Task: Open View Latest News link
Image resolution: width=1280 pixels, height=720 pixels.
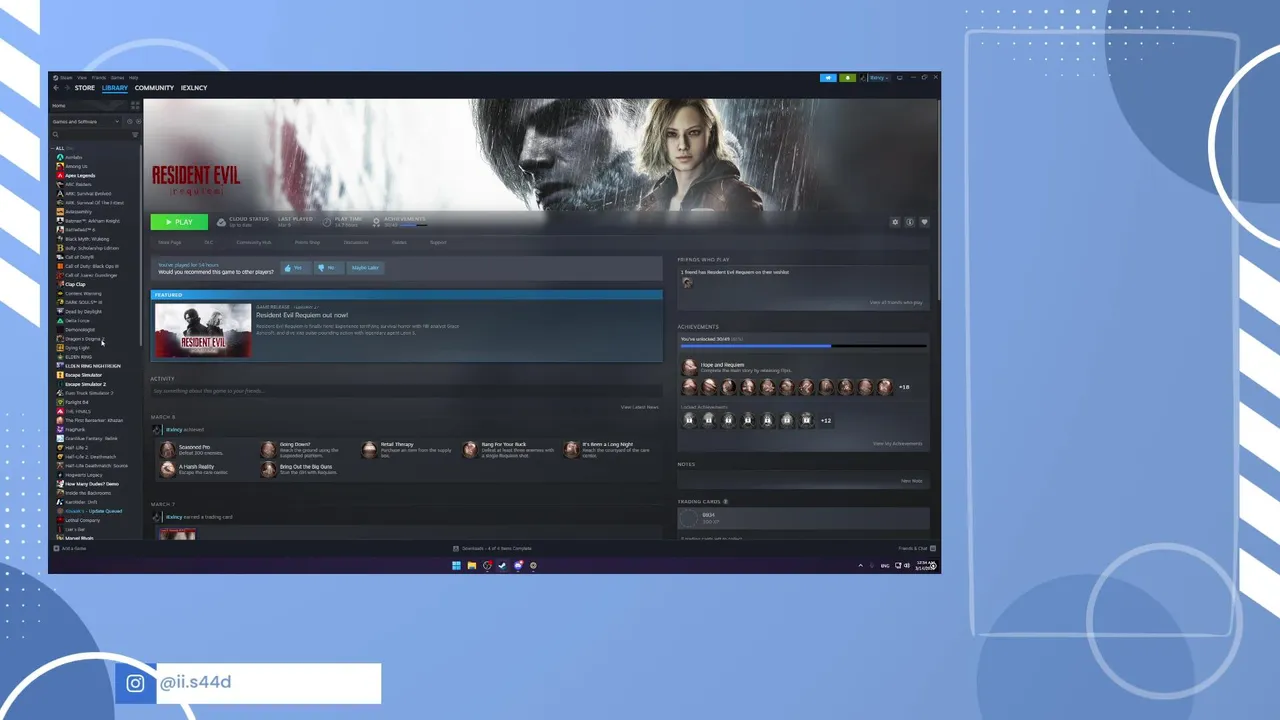Action: 639,407
